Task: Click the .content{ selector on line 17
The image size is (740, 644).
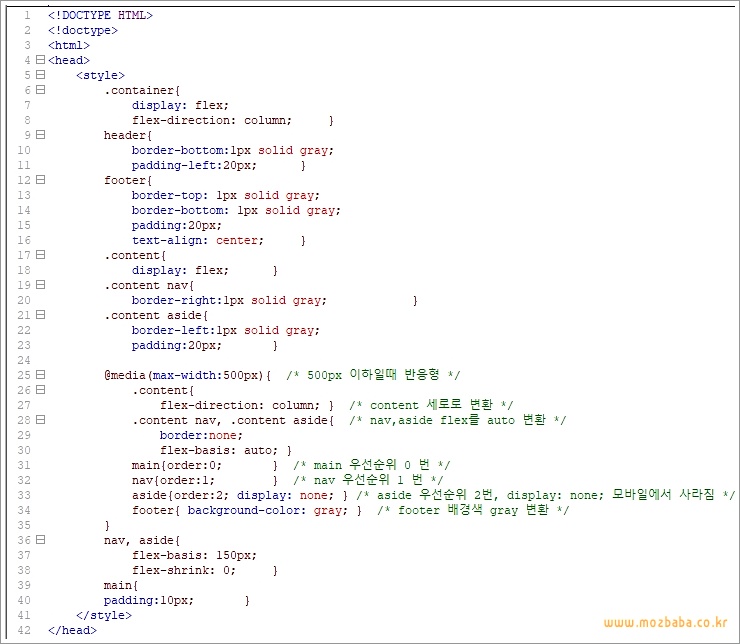Action: coord(135,255)
